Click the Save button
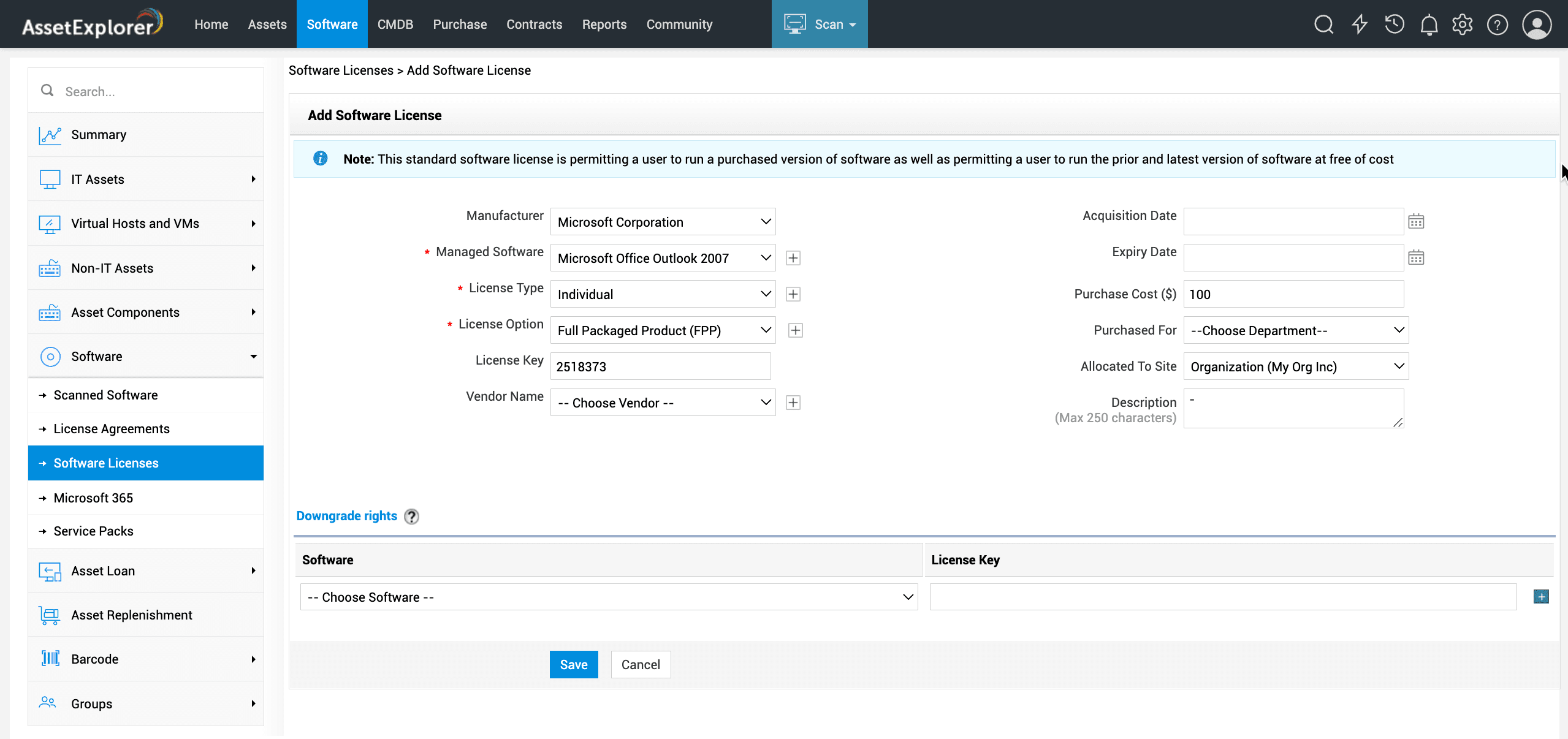Viewport: 1568px width, 739px height. click(x=573, y=664)
